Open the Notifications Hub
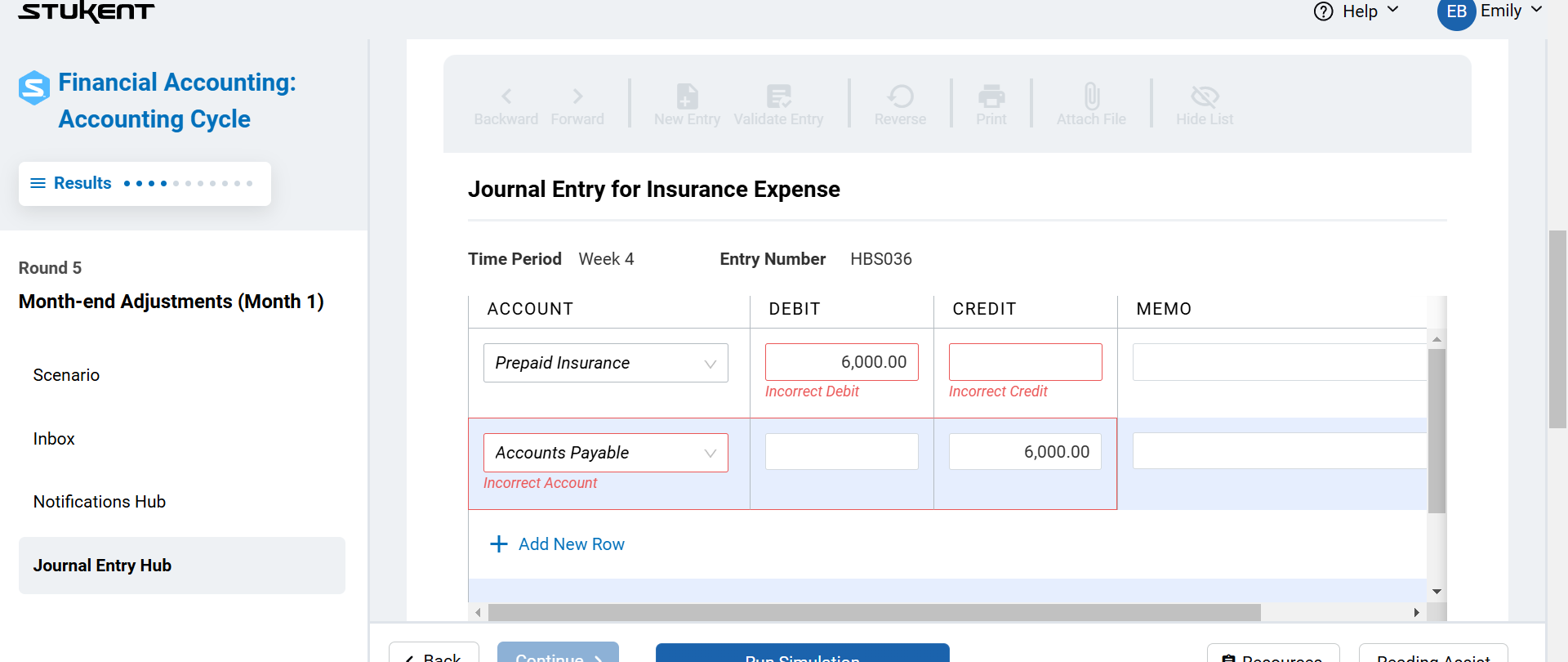The height and width of the screenshot is (662, 1568). coord(100,502)
